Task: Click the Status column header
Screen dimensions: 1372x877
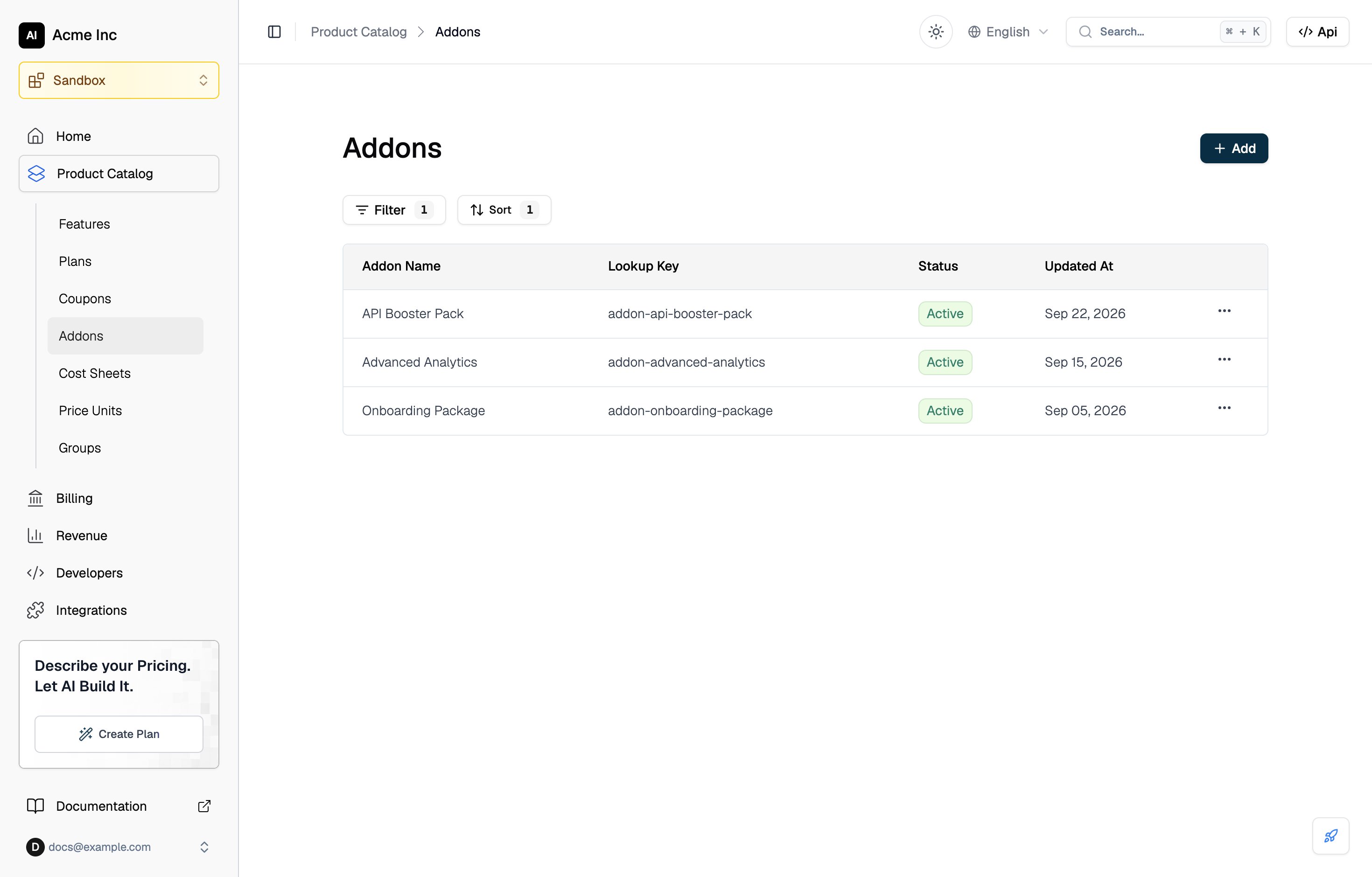Action: coord(938,266)
